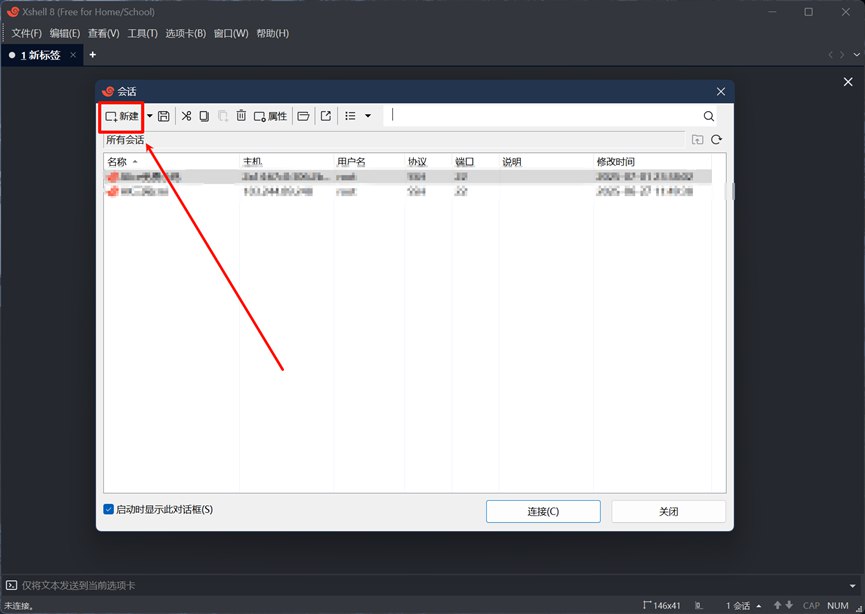
Task: Open the 工具 menu
Action: (142, 32)
